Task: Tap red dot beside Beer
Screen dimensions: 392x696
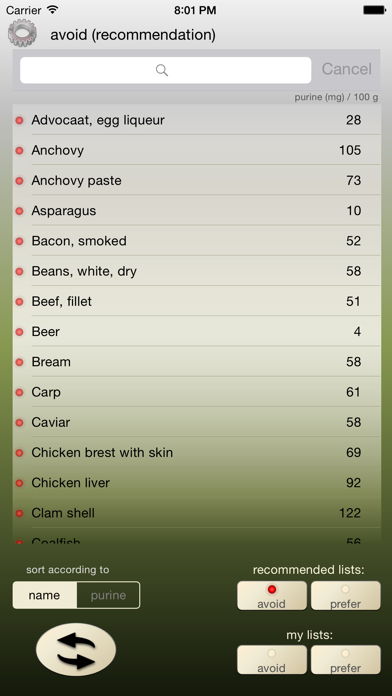Action: coord(20,332)
